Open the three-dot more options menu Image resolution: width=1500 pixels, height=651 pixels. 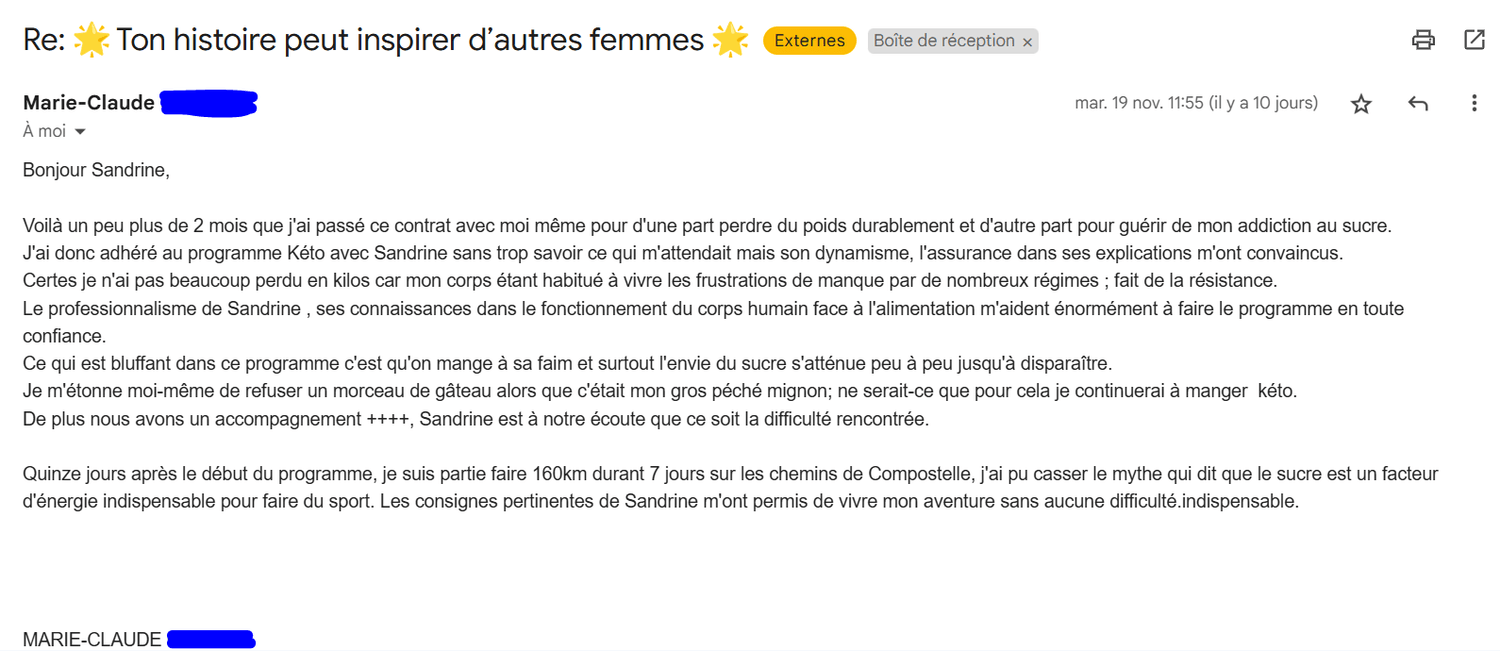click(1474, 103)
